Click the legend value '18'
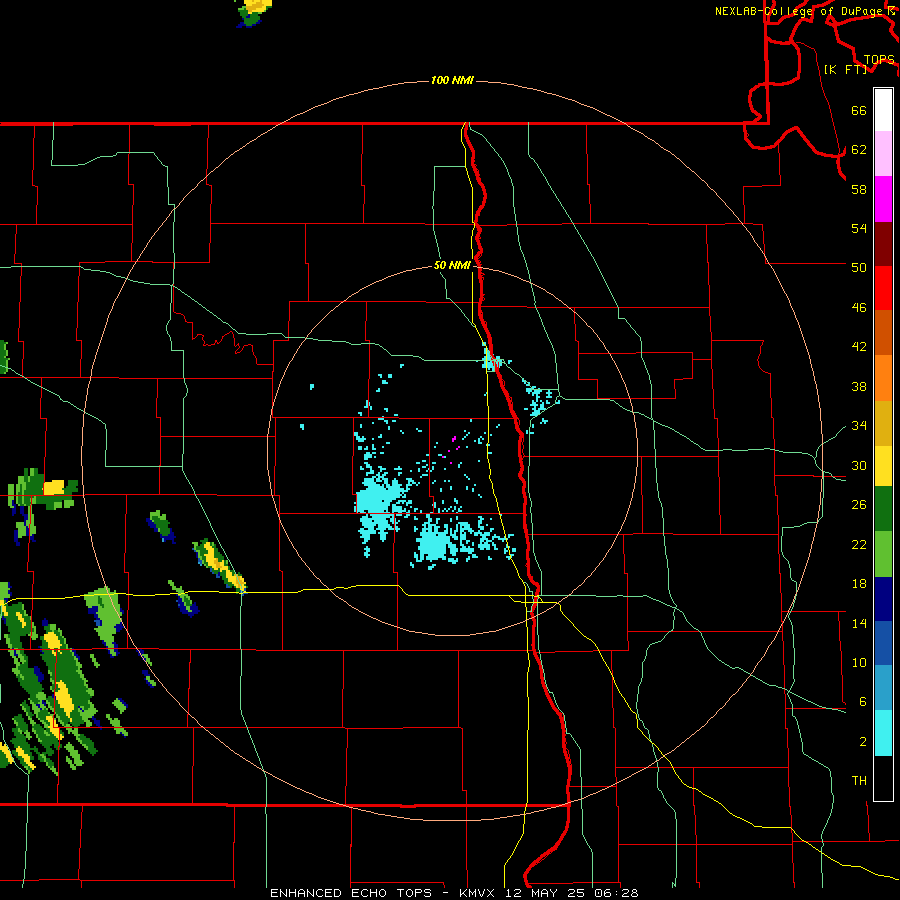The width and height of the screenshot is (900, 900). click(x=859, y=584)
